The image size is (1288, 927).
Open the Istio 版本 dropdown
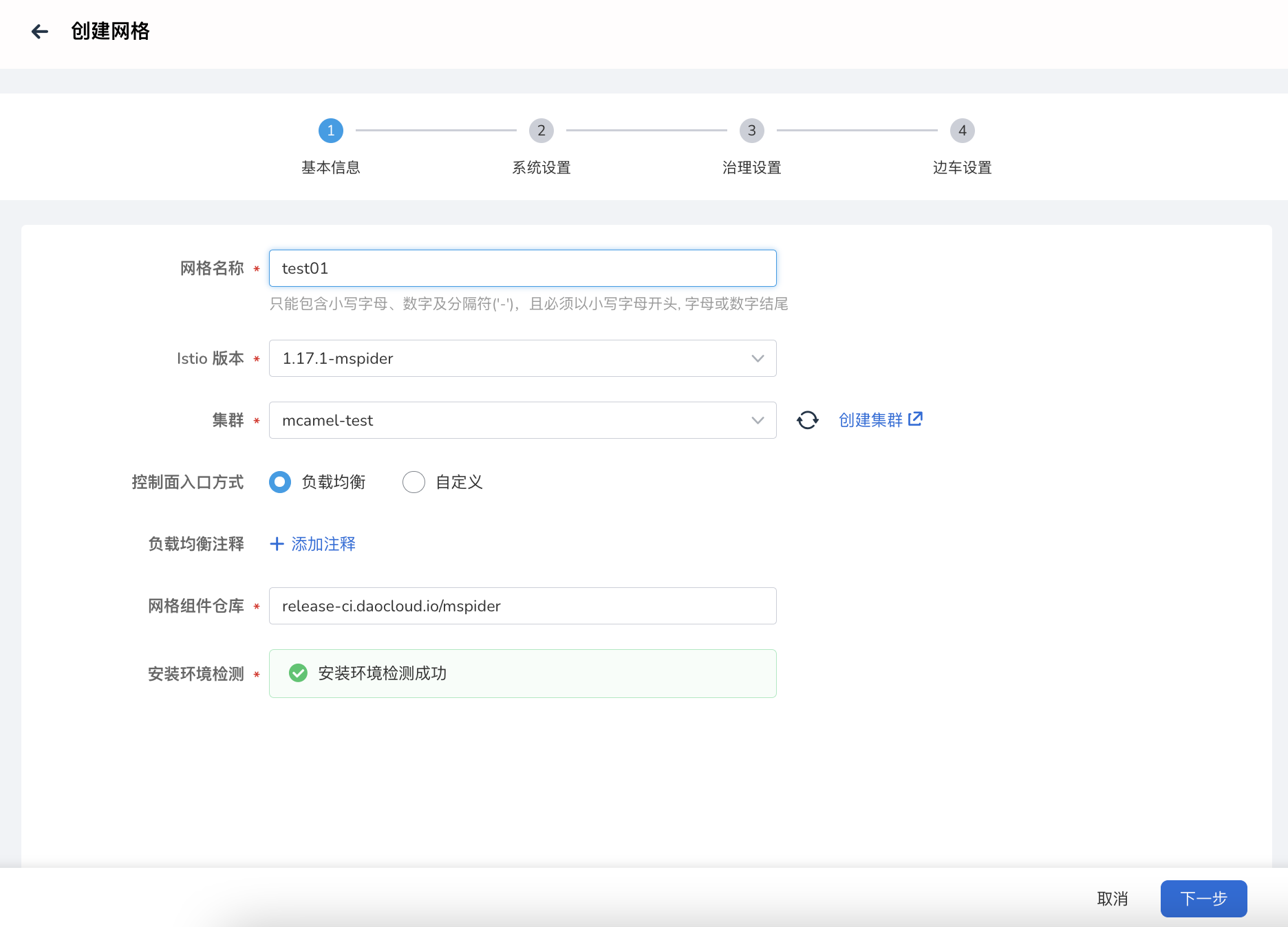pos(523,358)
